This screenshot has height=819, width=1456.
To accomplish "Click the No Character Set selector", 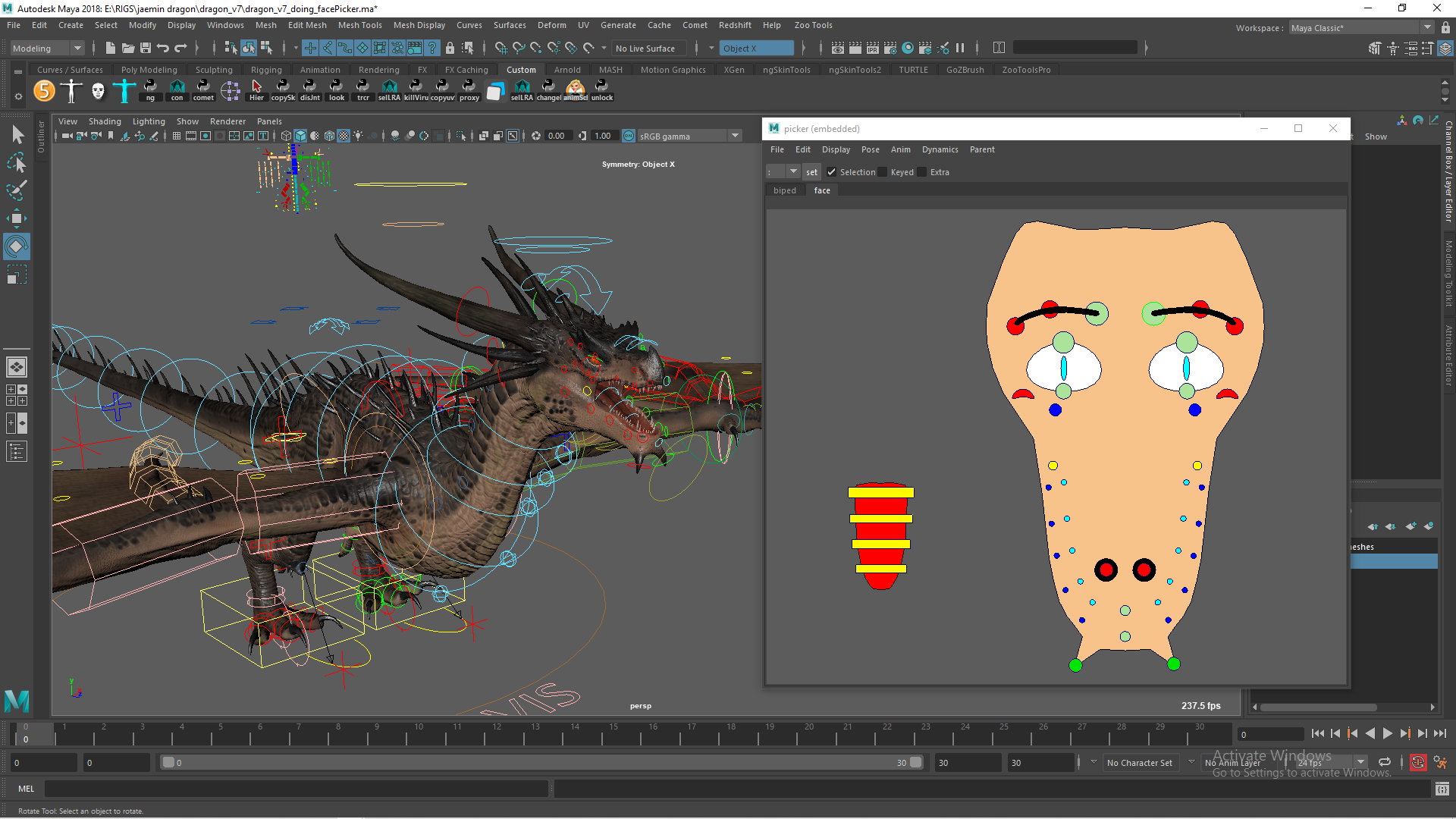I will [x=1141, y=762].
